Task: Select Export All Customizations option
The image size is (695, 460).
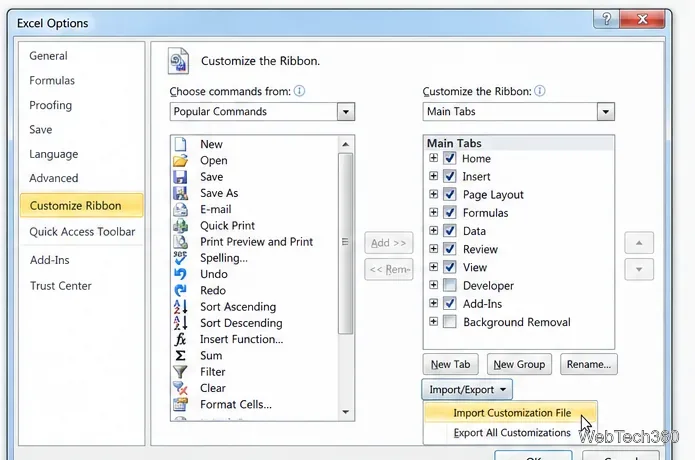Action: tap(511, 433)
